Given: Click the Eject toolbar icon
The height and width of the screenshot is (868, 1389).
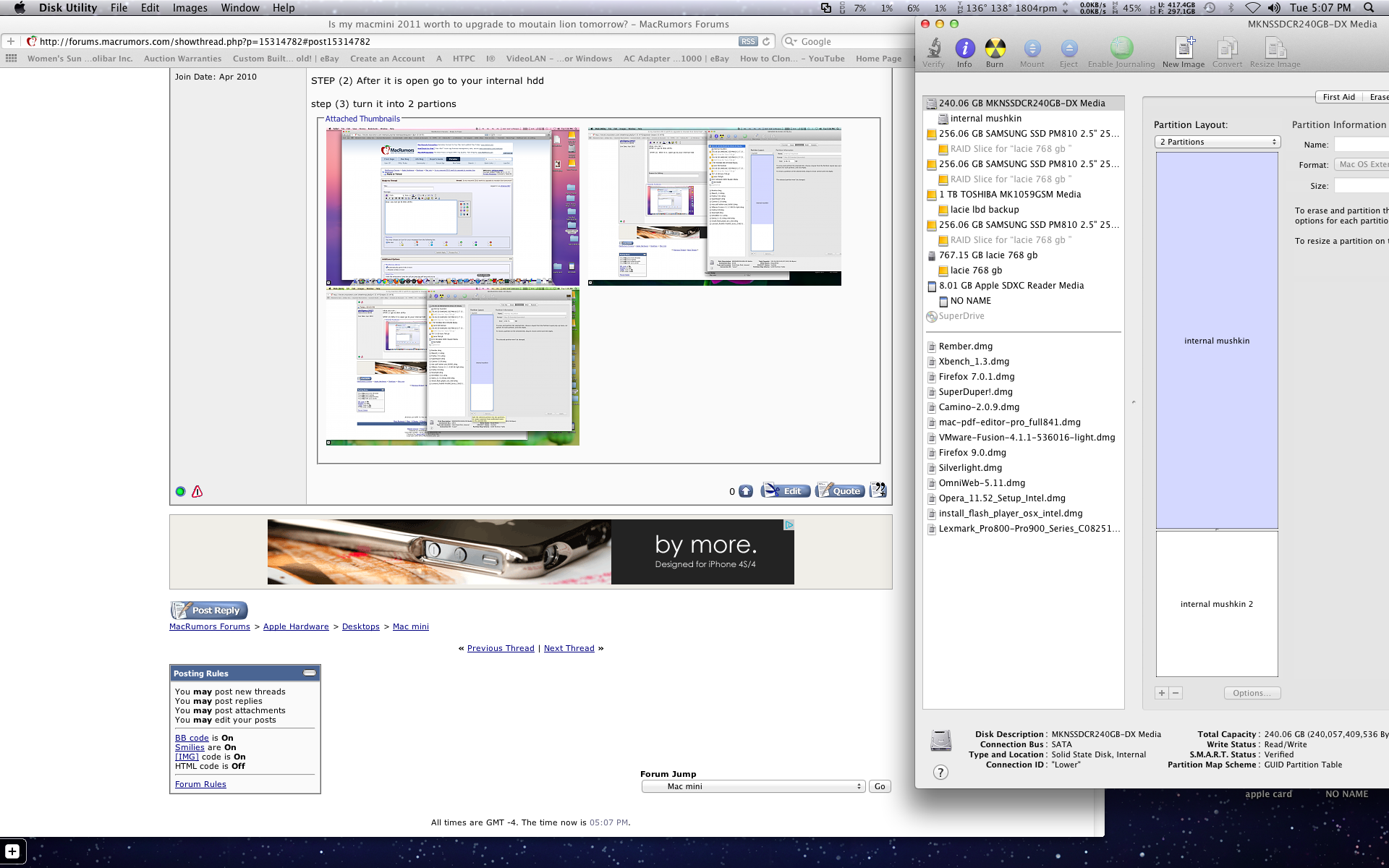Looking at the screenshot, I should [x=1069, y=52].
